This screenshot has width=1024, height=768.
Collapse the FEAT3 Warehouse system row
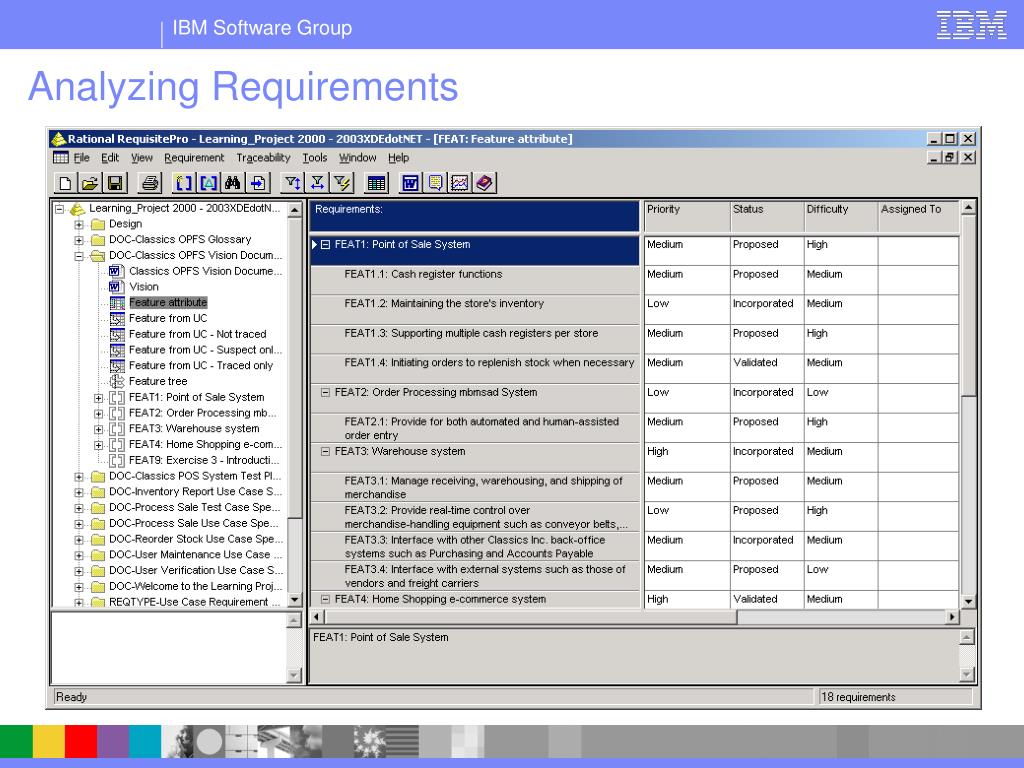[x=325, y=451]
